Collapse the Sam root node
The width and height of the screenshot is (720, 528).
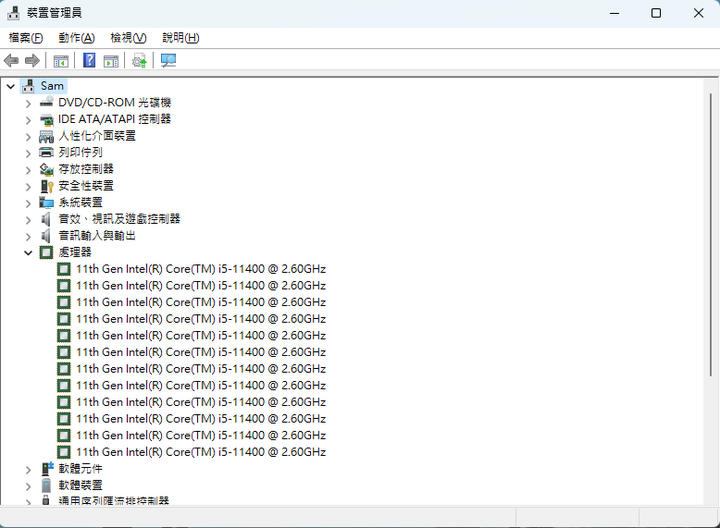click(11, 86)
